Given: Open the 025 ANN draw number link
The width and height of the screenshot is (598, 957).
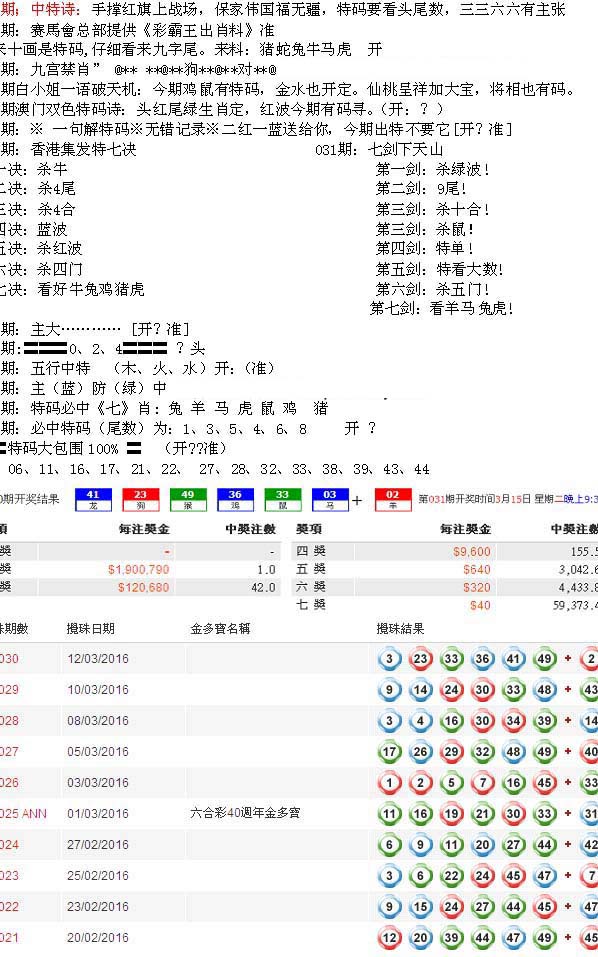Looking at the screenshot, I should pyautogui.click(x=23, y=814).
